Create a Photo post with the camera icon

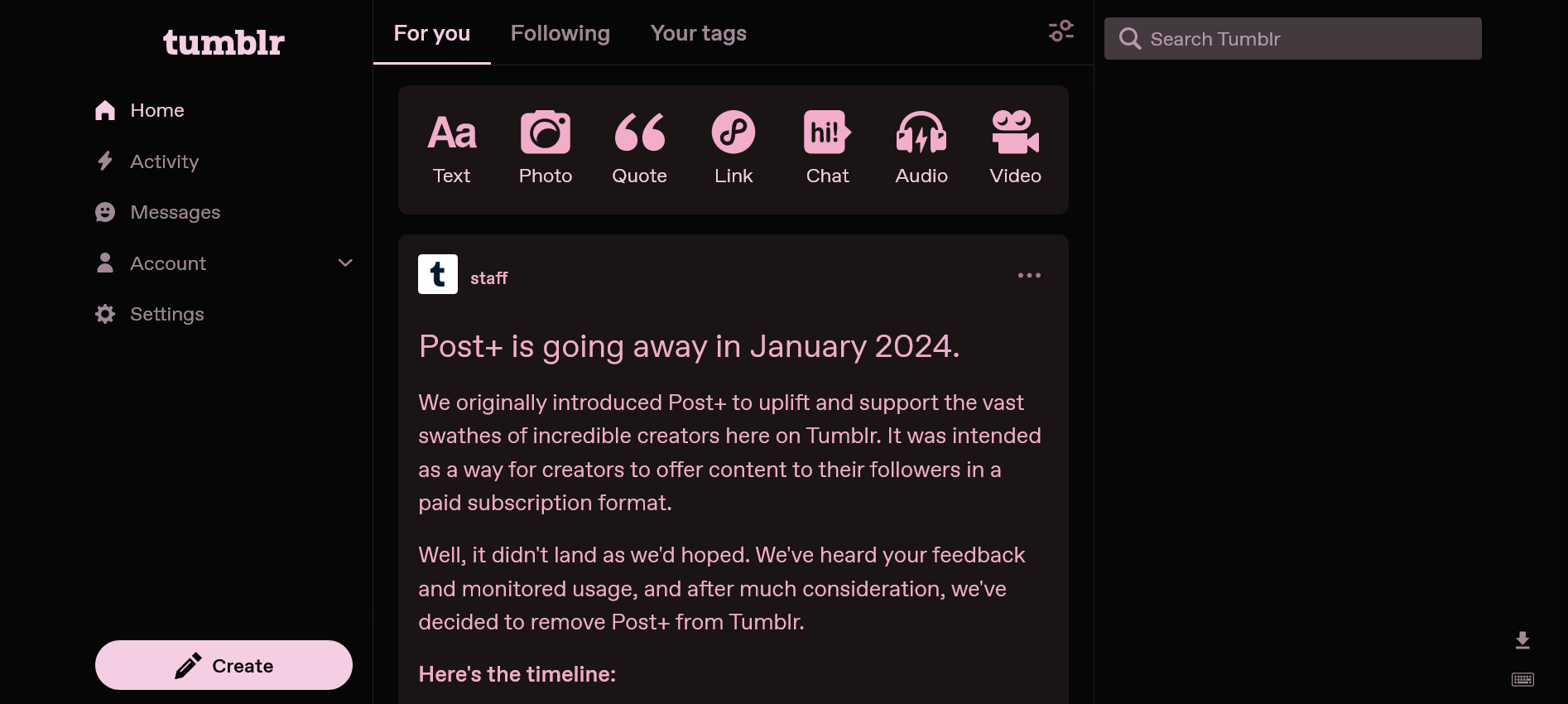(x=546, y=133)
